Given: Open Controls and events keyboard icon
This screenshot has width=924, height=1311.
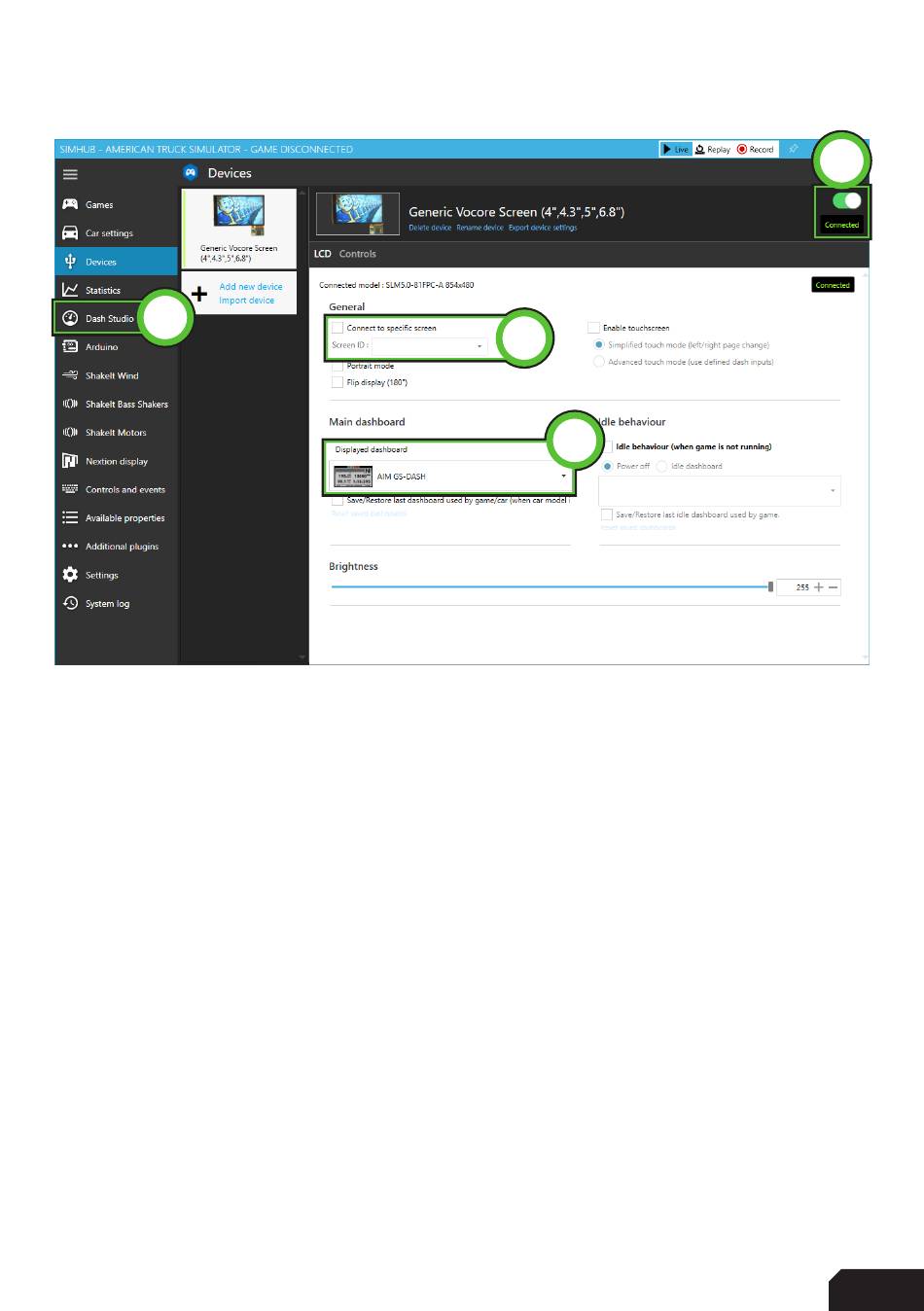Looking at the screenshot, I should 70,489.
